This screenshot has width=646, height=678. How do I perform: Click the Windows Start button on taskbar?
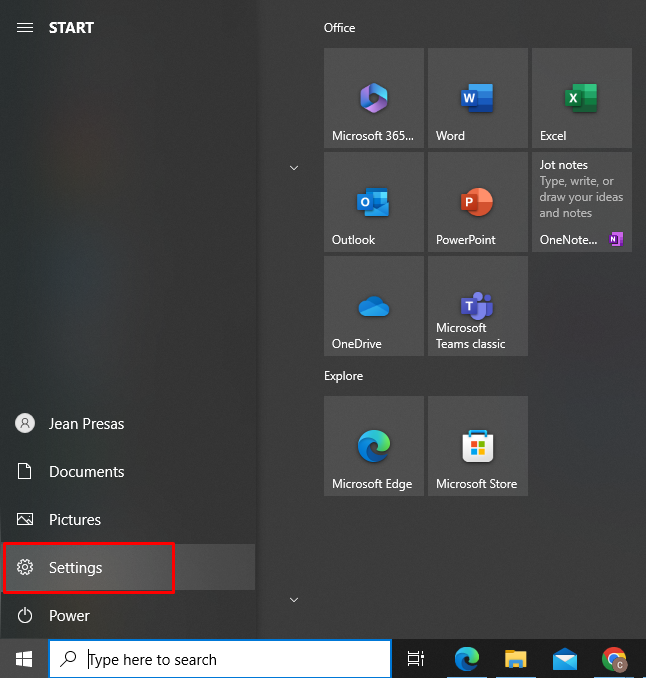click(x=24, y=659)
